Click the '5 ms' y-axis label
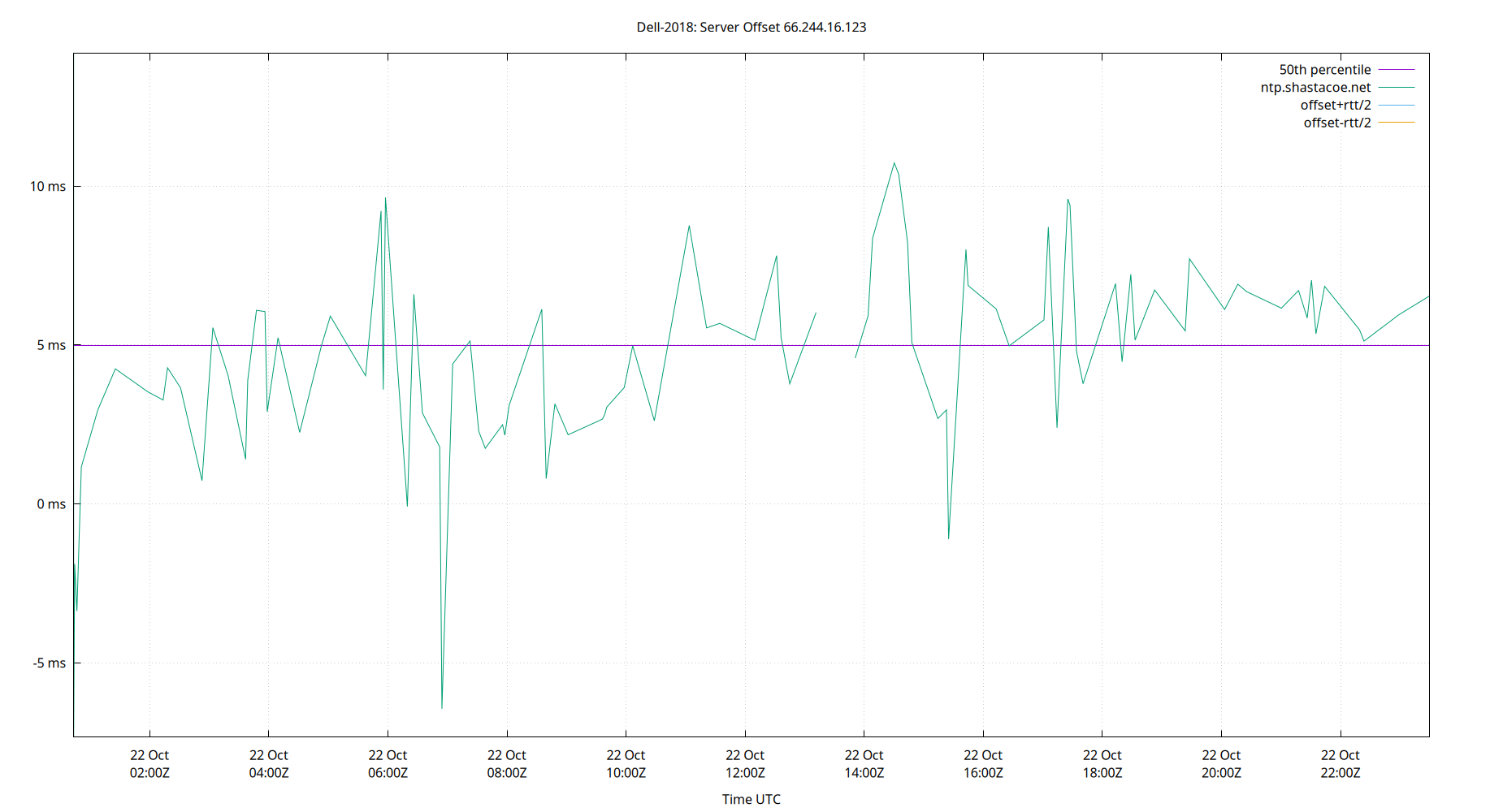1503x812 pixels. 51,345
